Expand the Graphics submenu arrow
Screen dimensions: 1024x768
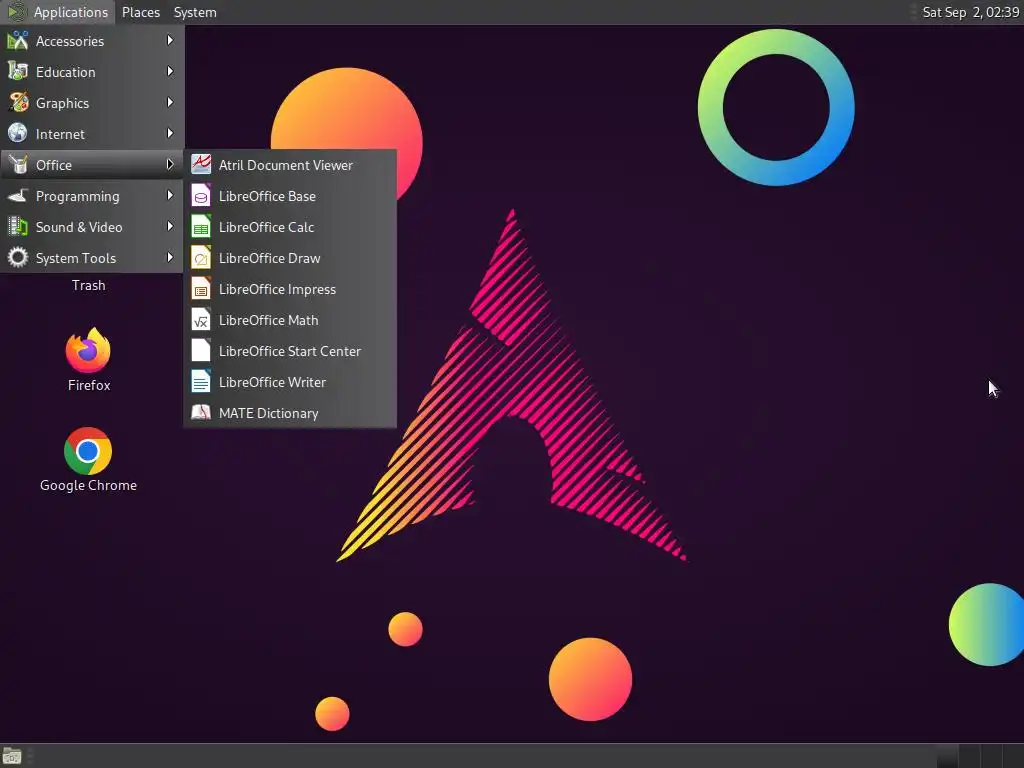(x=170, y=103)
